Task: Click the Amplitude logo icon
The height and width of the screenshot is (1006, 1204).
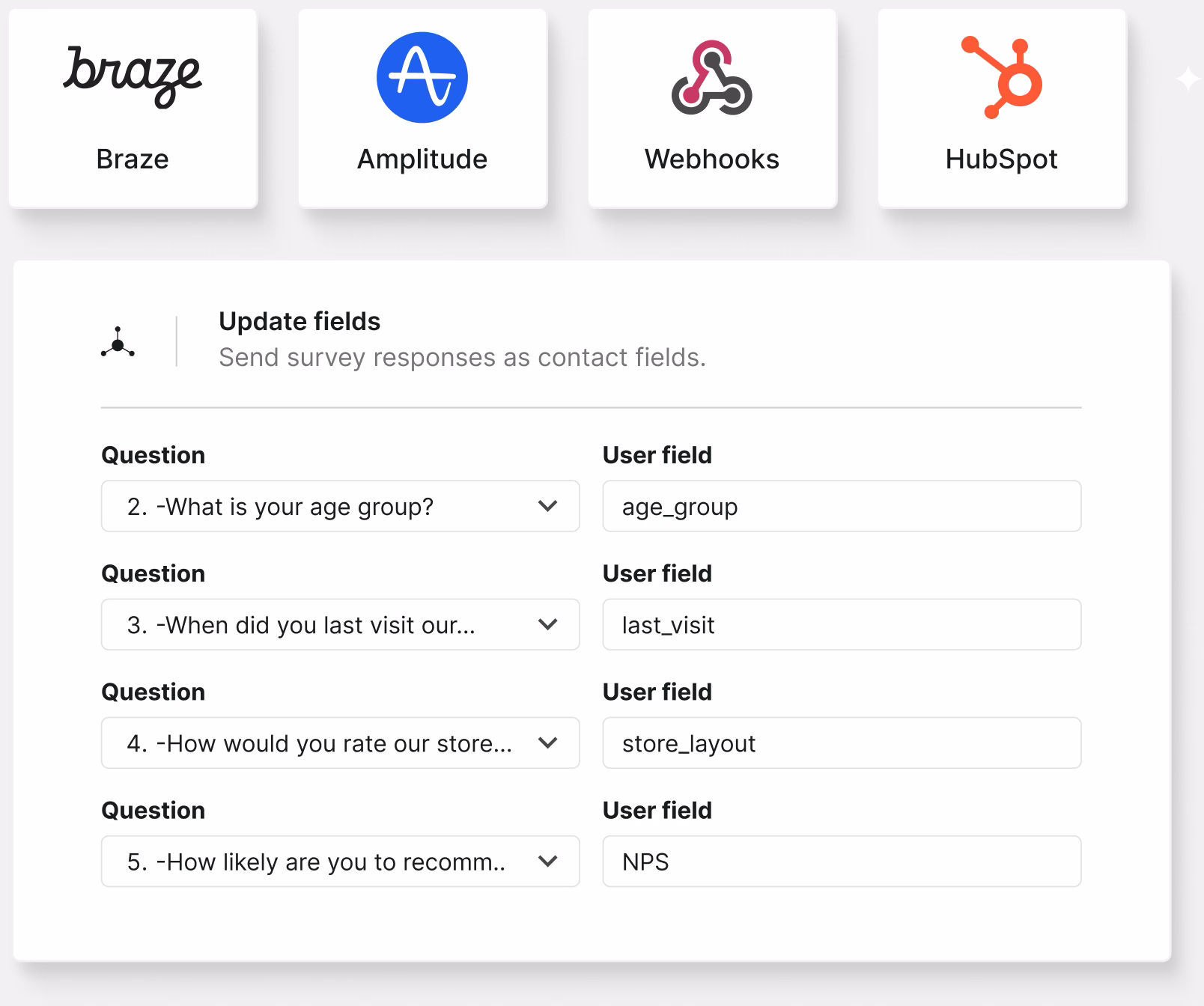Action: coord(422,77)
